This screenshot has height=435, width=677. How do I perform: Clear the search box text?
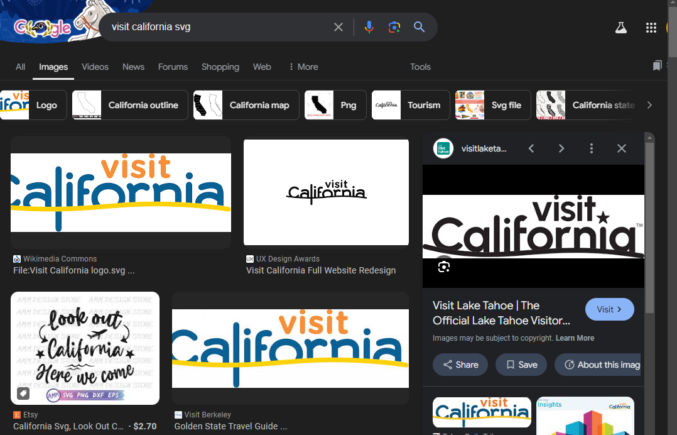(x=338, y=27)
